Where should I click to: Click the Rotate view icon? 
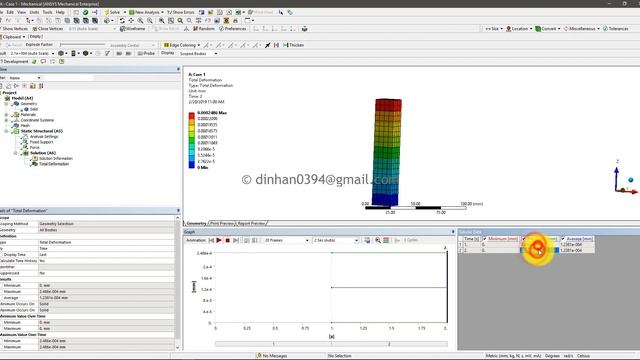[x=122, y=20]
